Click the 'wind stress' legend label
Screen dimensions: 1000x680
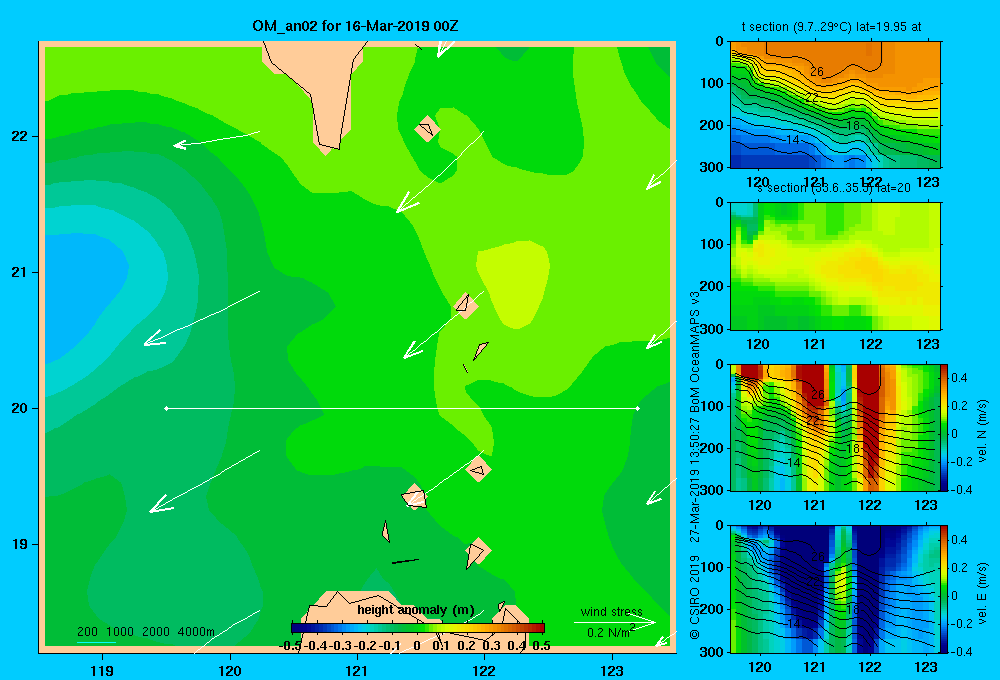pos(611,611)
